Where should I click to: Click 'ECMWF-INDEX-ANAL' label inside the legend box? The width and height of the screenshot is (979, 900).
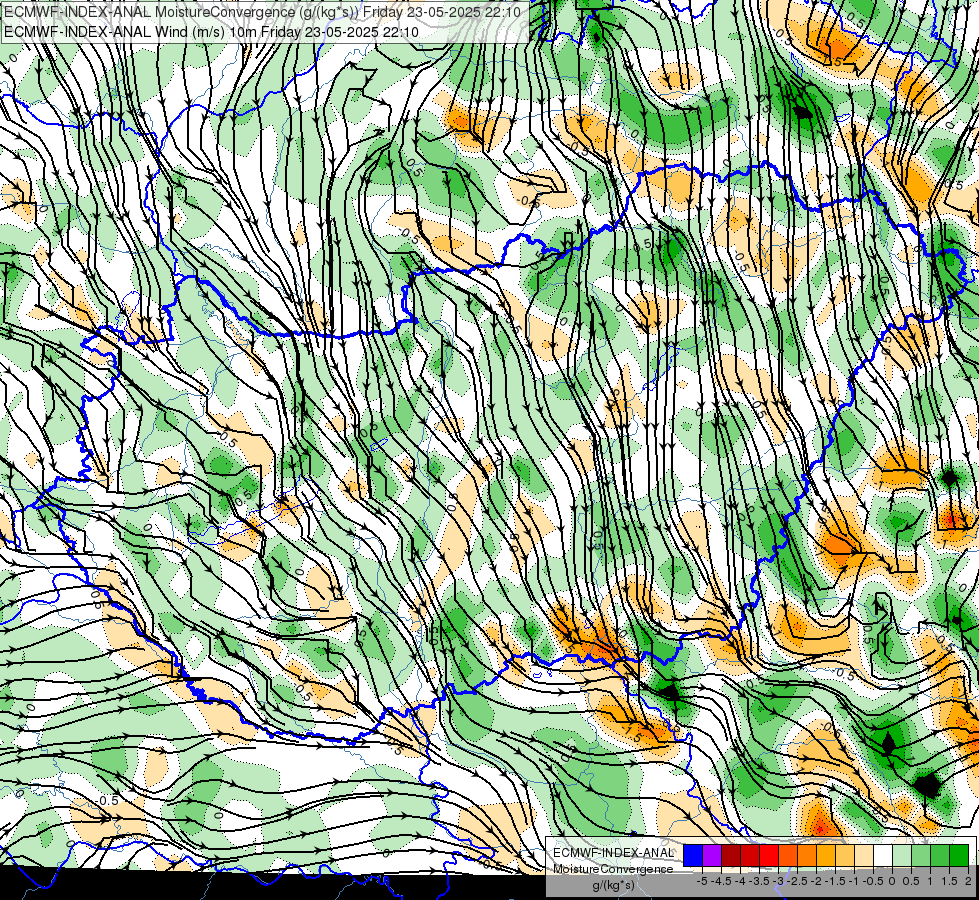click(x=614, y=853)
